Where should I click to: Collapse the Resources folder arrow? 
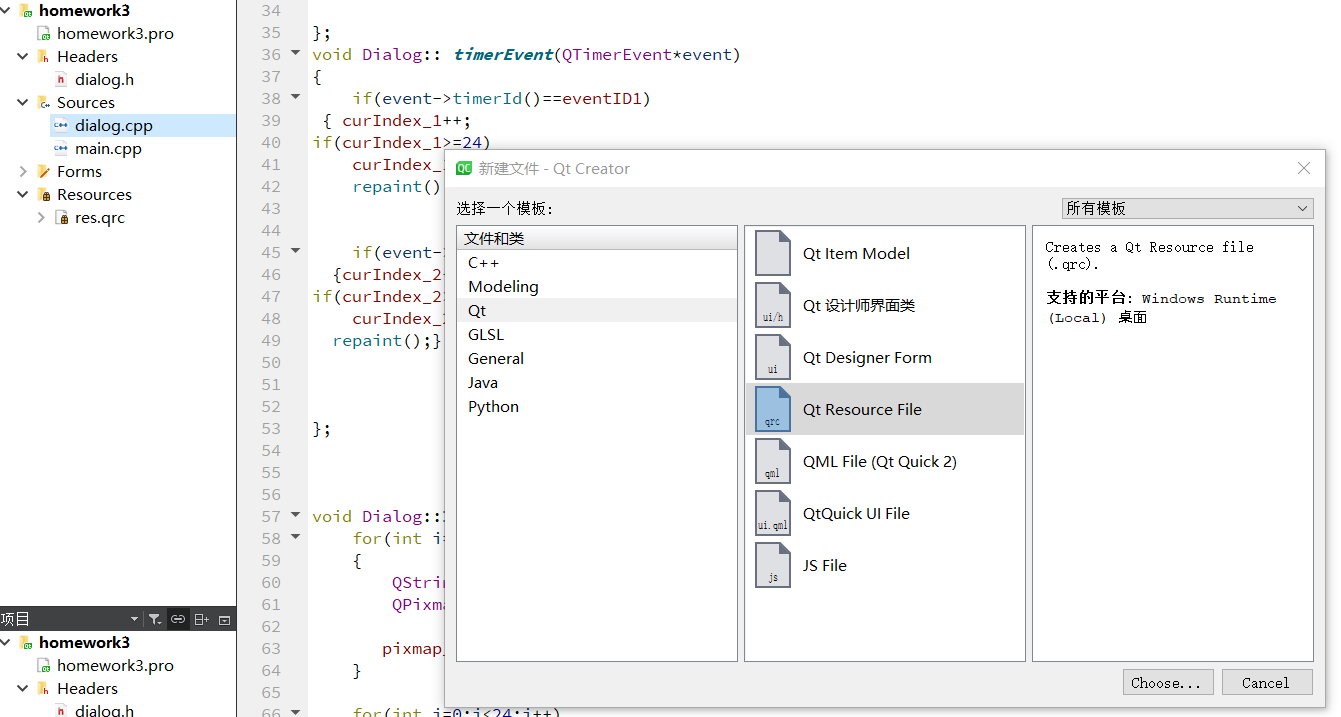tap(23, 194)
